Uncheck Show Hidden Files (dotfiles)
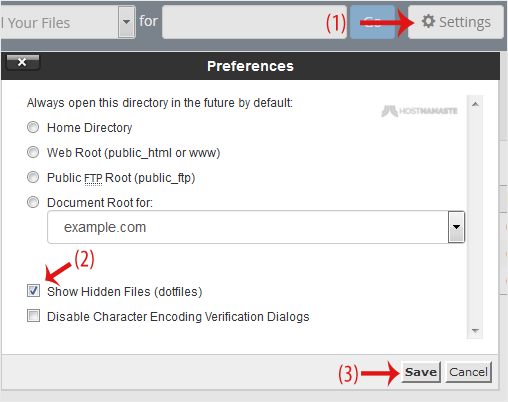The image size is (508, 402). pyautogui.click(x=33, y=291)
